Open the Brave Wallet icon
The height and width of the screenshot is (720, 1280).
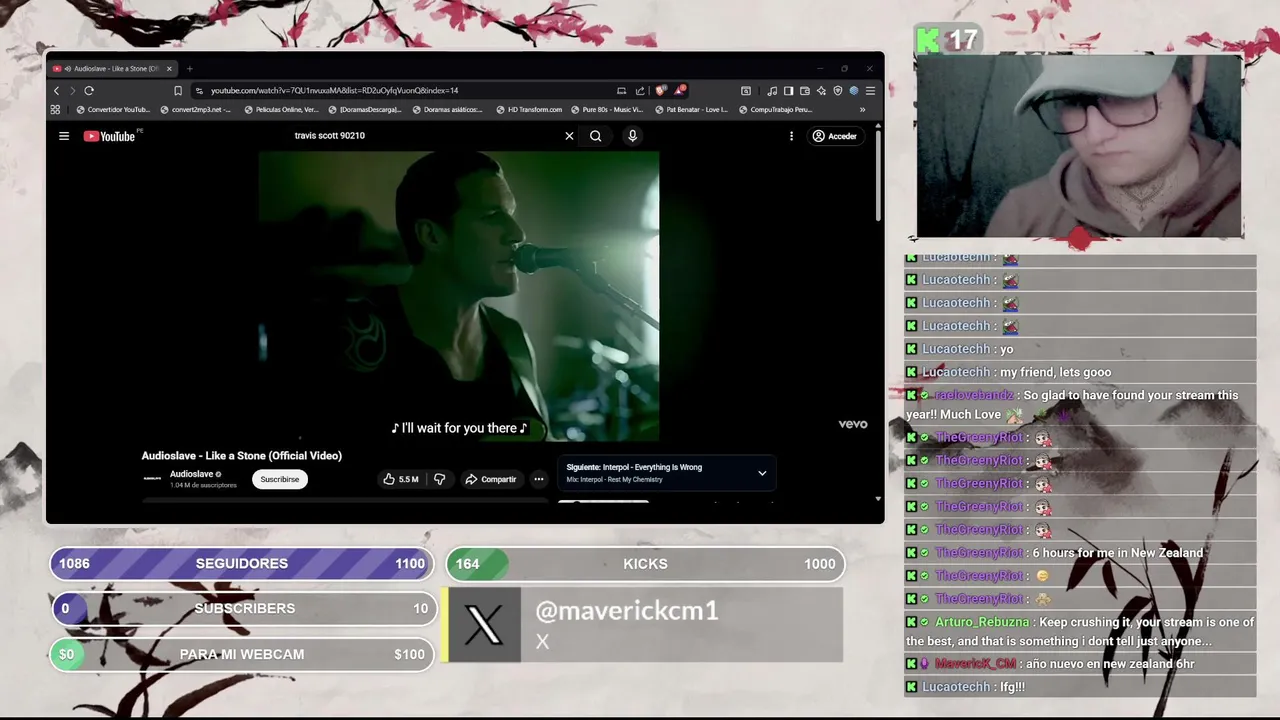[803, 91]
